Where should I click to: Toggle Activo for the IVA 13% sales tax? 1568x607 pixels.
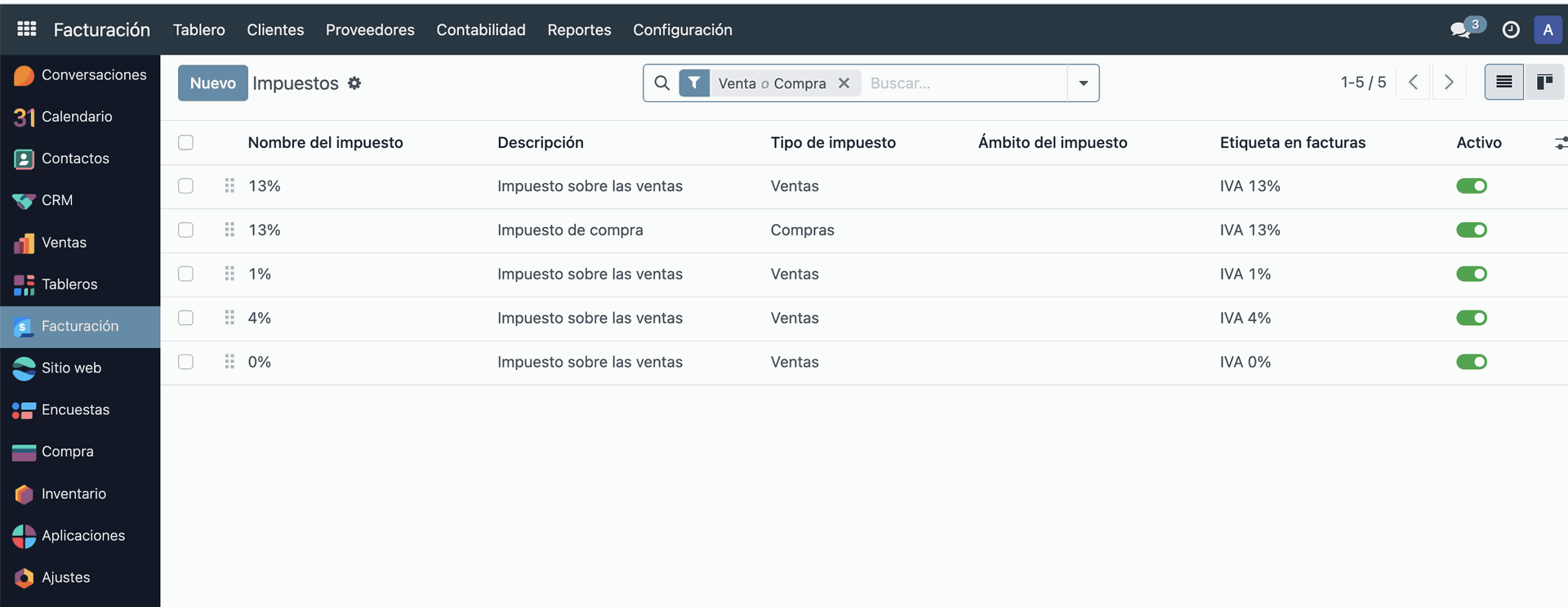[1472, 186]
